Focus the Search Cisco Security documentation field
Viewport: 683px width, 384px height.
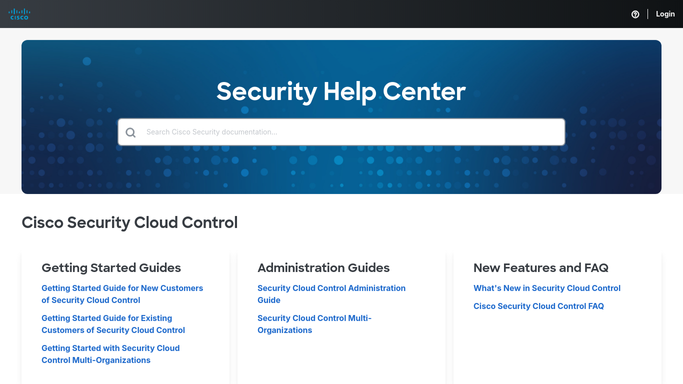point(341,132)
